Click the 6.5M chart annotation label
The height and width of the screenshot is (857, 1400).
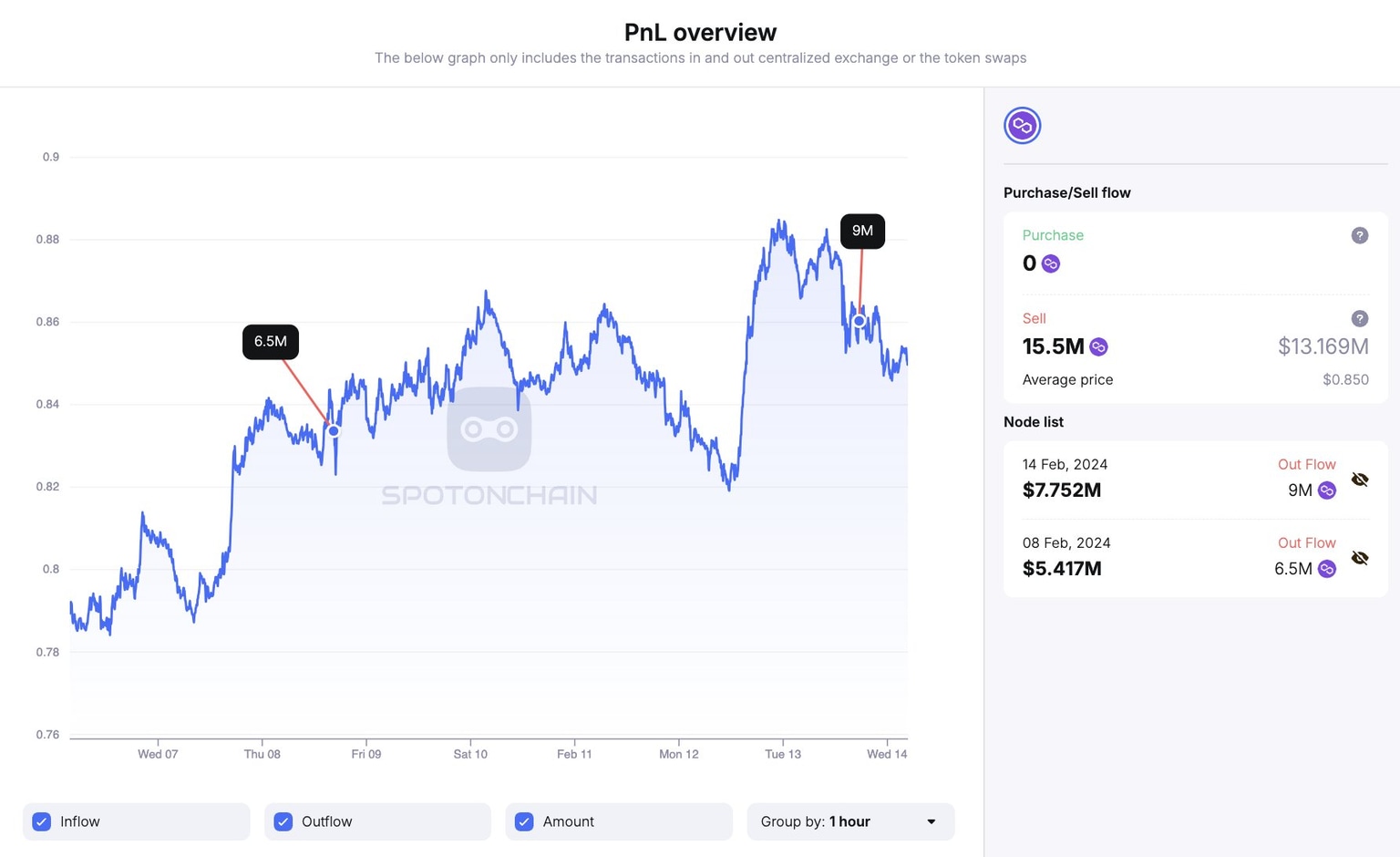(271, 342)
